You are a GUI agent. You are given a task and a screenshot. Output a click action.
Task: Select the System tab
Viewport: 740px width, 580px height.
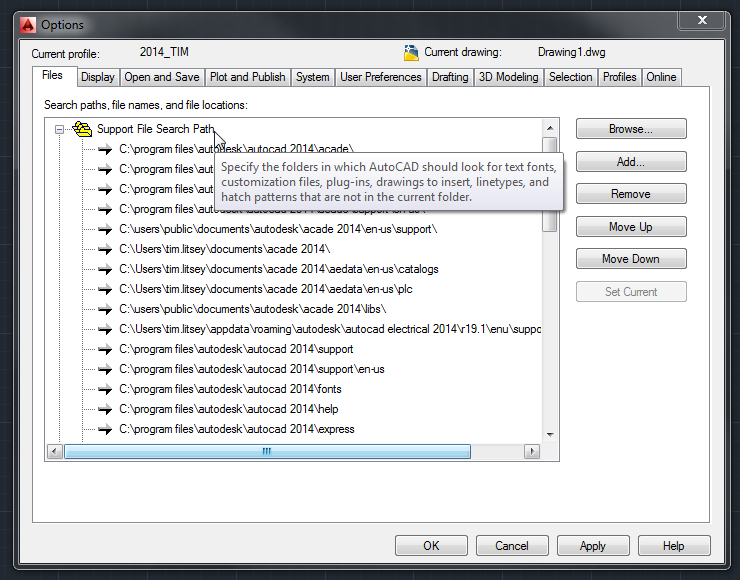(312, 77)
